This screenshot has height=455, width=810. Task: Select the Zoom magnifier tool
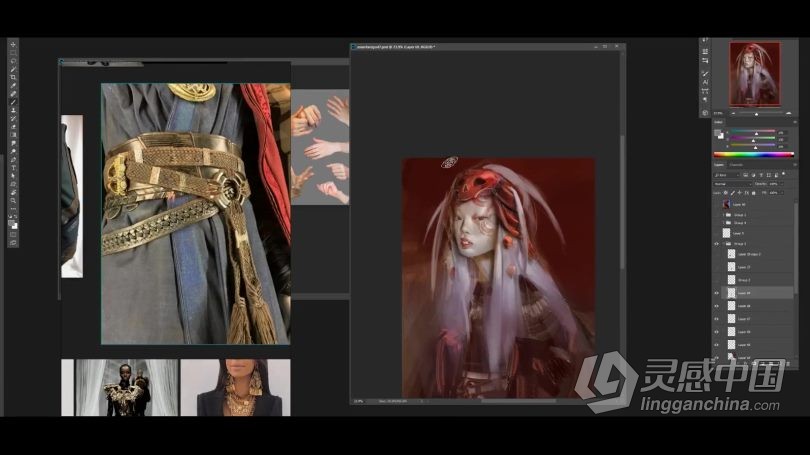coord(13,201)
